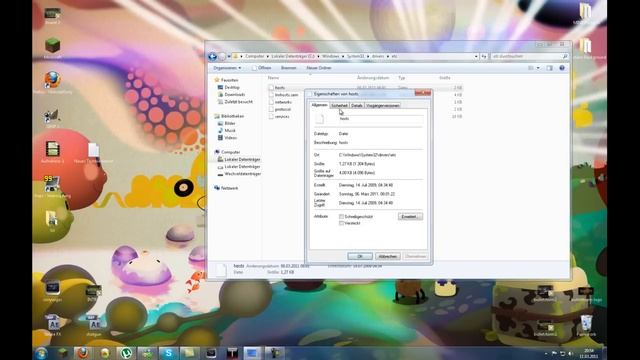This screenshot has width=640, height=360.
Task: Open the Sicherheit tab in properties dialog
Action: tap(339, 106)
